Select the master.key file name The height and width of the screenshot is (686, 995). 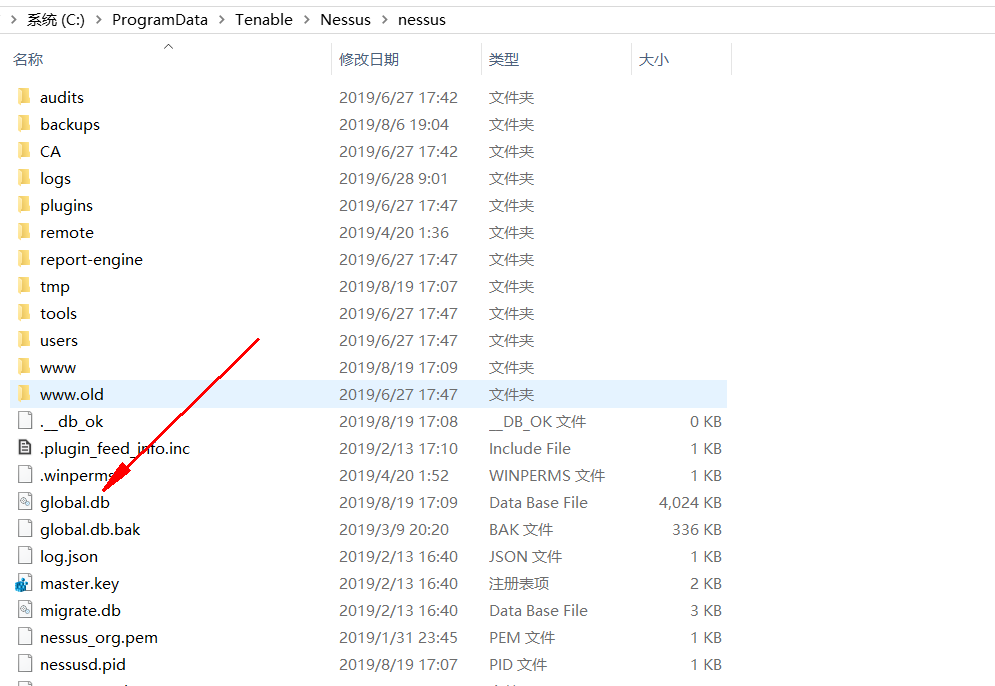(79, 583)
